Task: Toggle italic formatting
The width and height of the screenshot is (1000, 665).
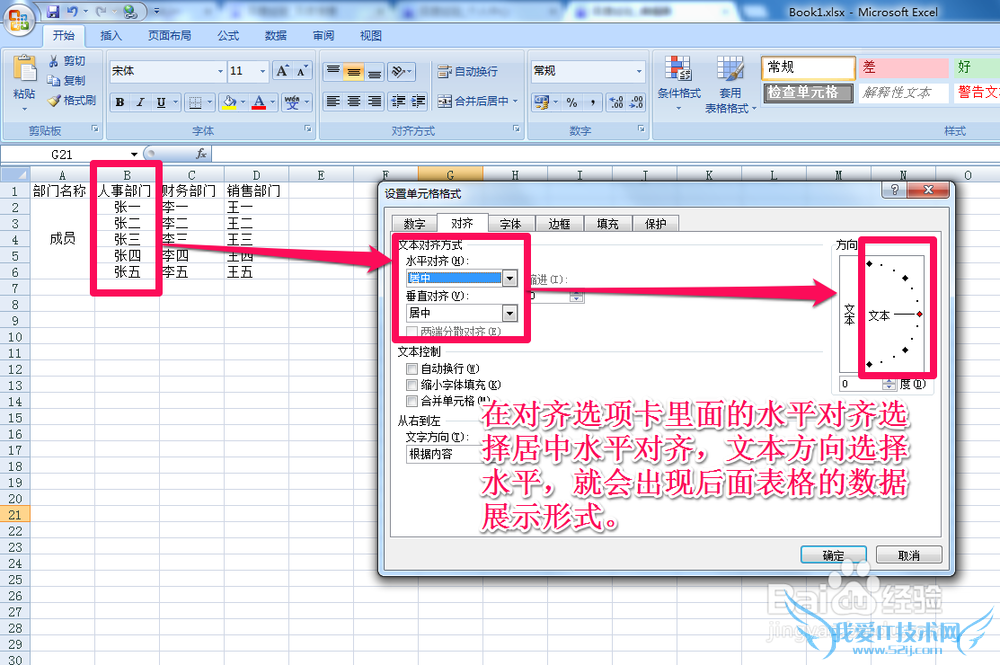Action: pos(140,102)
